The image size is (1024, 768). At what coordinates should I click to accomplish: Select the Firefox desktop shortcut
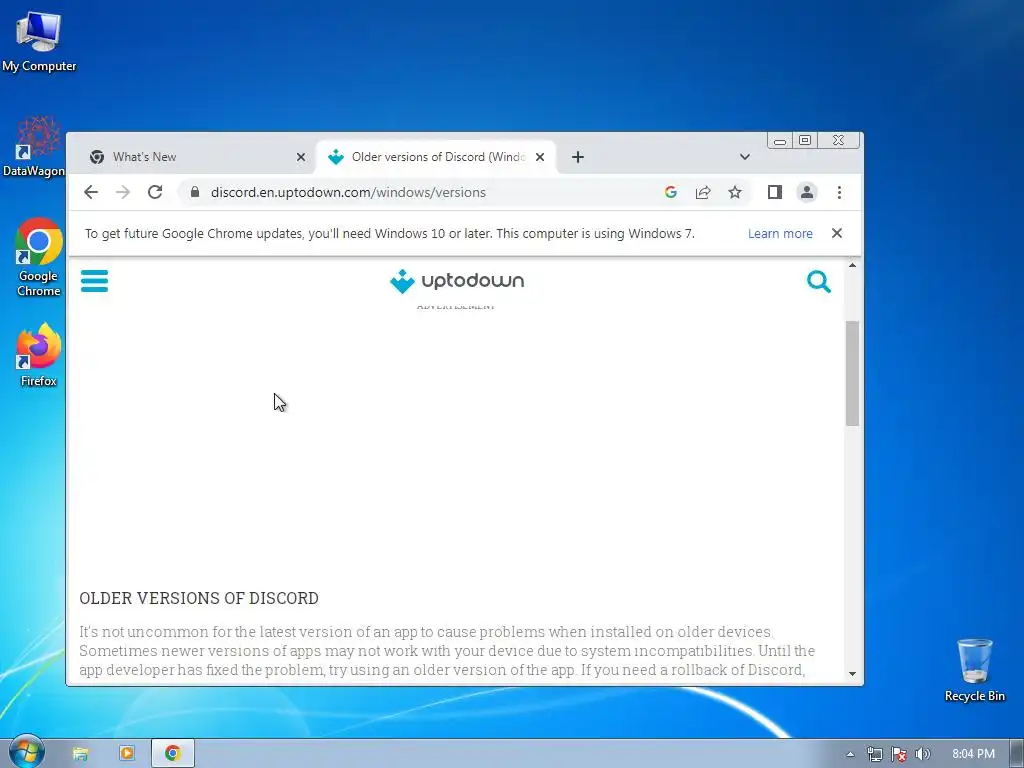[39, 355]
